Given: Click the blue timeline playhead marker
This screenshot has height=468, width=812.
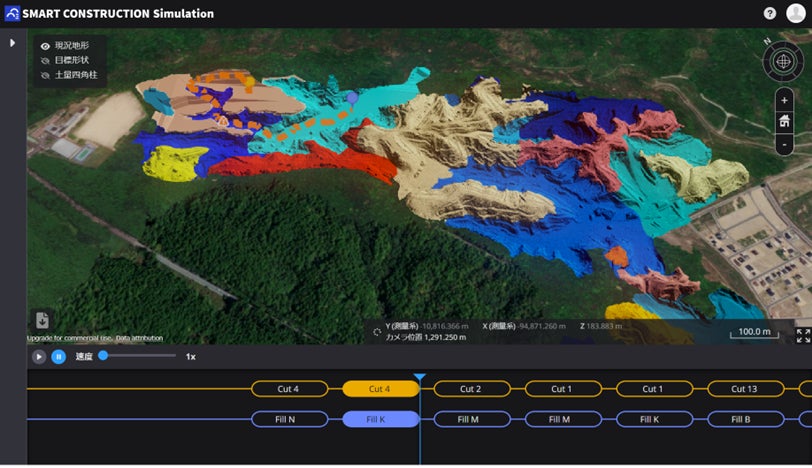Looking at the screenshot, I should pyautogui.click(x=420, y=377).
